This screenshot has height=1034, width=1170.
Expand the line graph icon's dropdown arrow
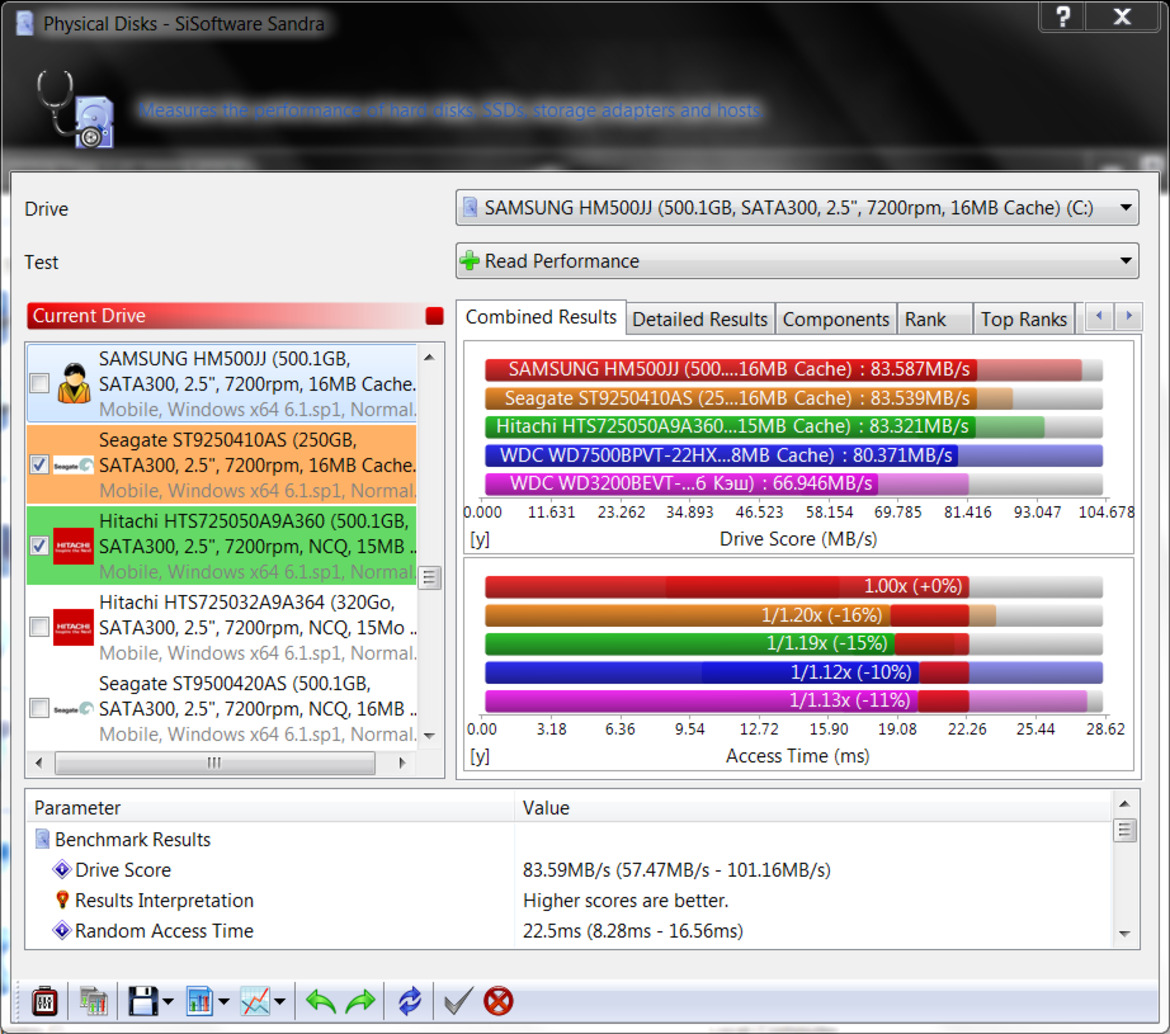click(280, 1001)
